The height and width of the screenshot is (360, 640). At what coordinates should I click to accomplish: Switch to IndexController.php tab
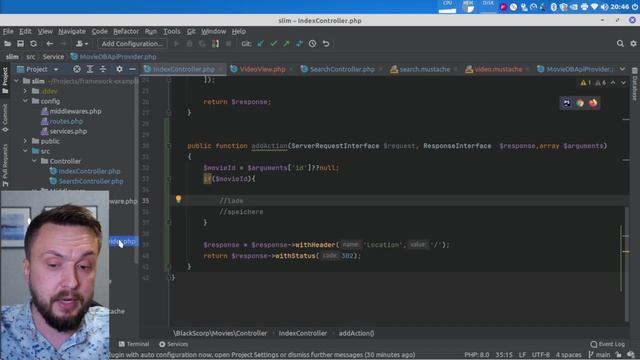(x=184, y=69)
